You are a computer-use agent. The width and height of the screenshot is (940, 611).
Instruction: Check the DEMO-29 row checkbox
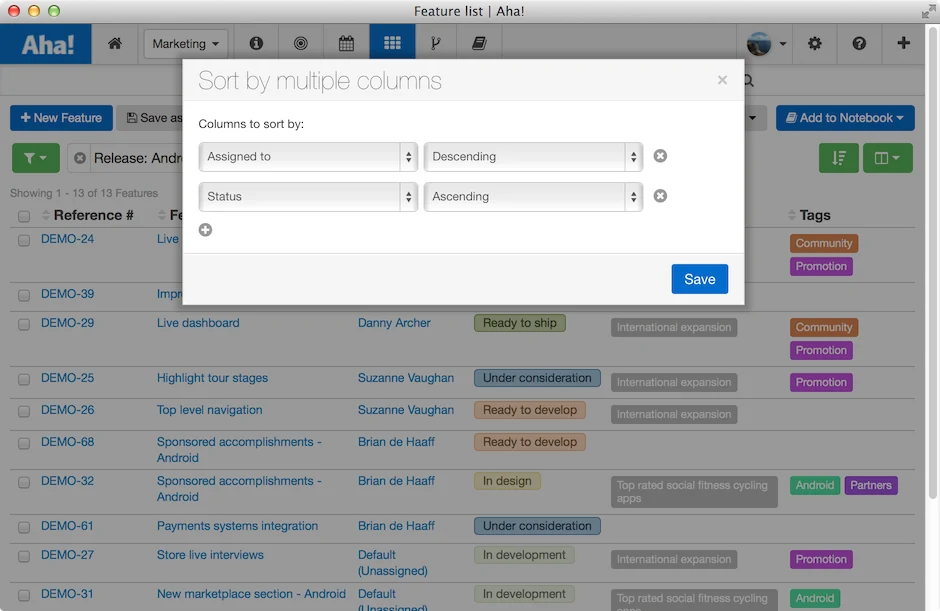(x=24, y=324)
